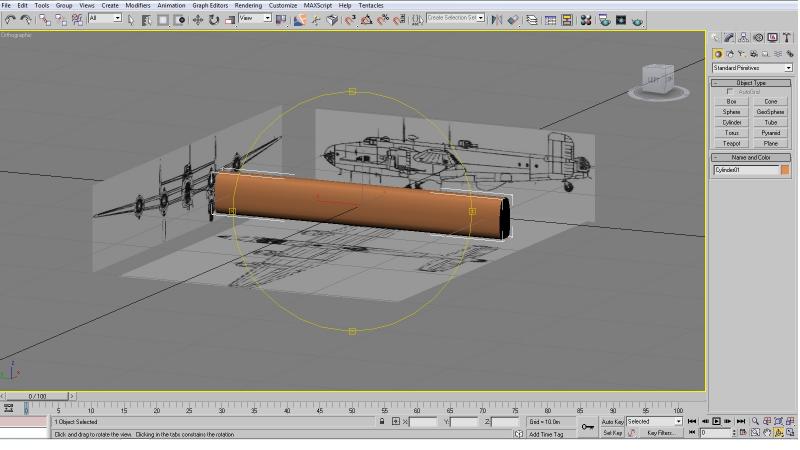Open the Rendering menu
This screenshot has width=800, height=450.
tap(248, 6)
